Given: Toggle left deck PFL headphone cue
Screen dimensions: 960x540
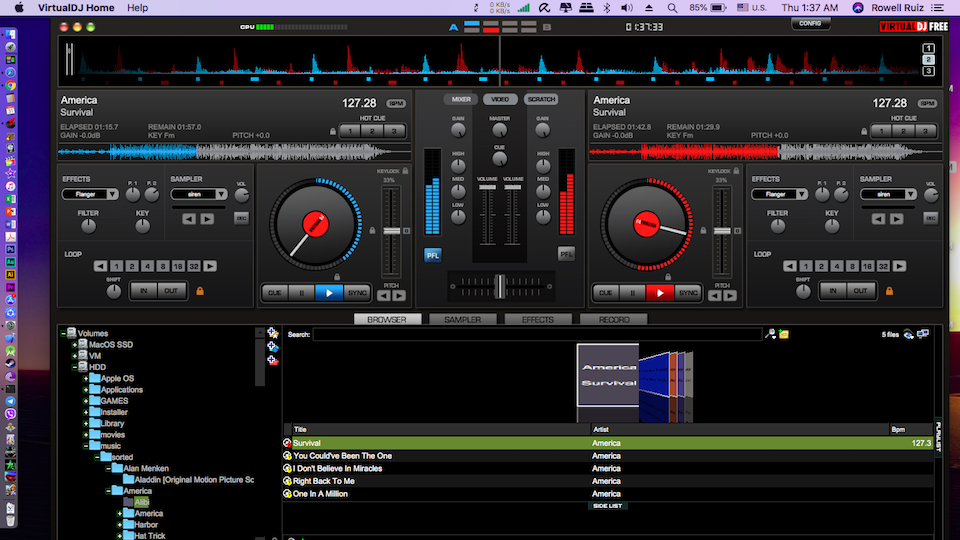Looking at the screenshot, I should point(433,255).
